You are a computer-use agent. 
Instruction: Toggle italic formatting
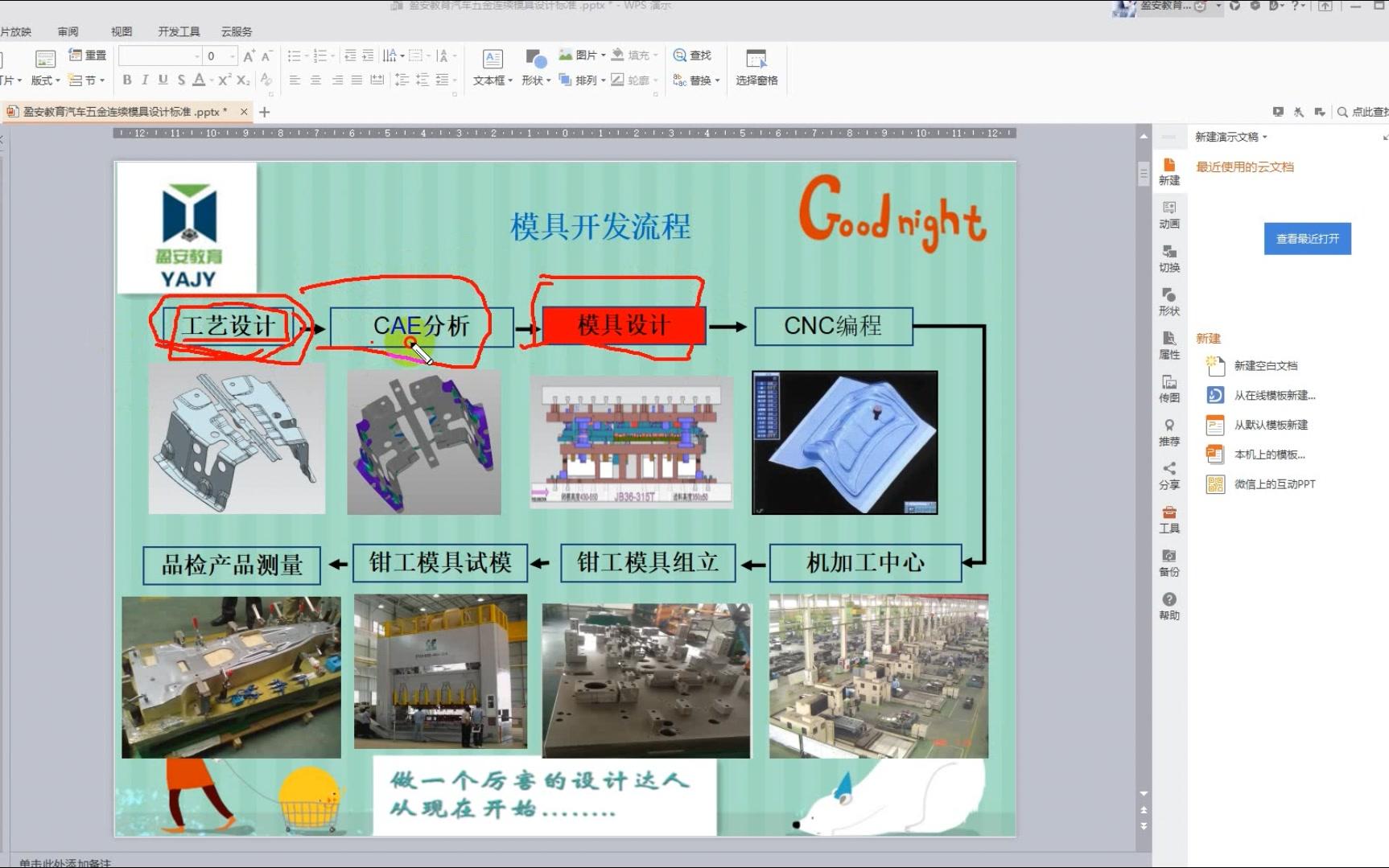(144, 80)
